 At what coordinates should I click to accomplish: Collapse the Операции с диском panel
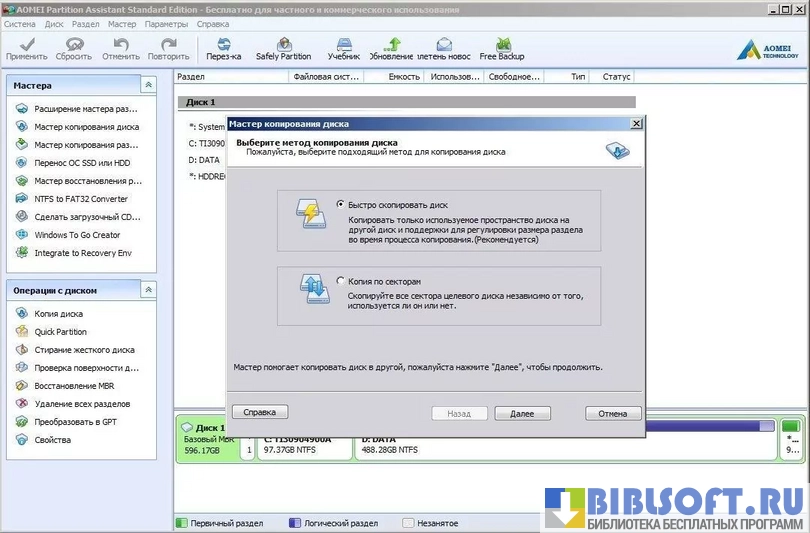148,291
